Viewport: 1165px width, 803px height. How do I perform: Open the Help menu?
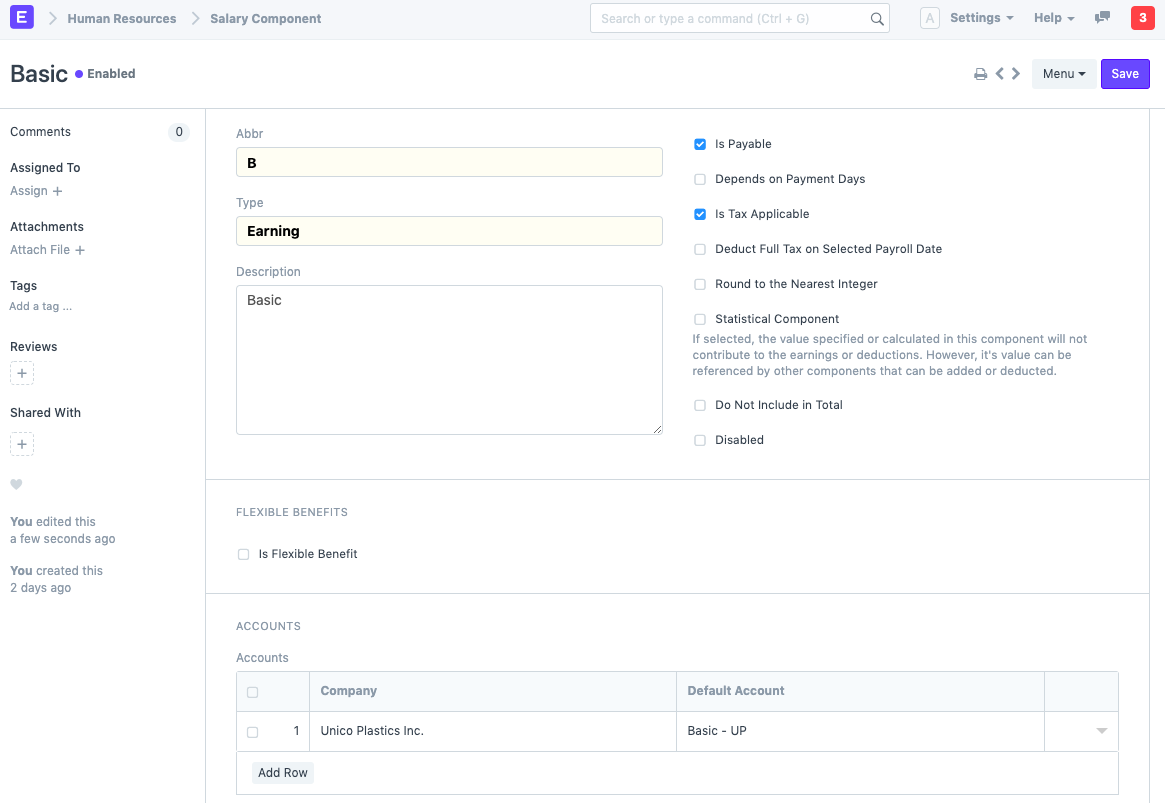point(1053,18)
